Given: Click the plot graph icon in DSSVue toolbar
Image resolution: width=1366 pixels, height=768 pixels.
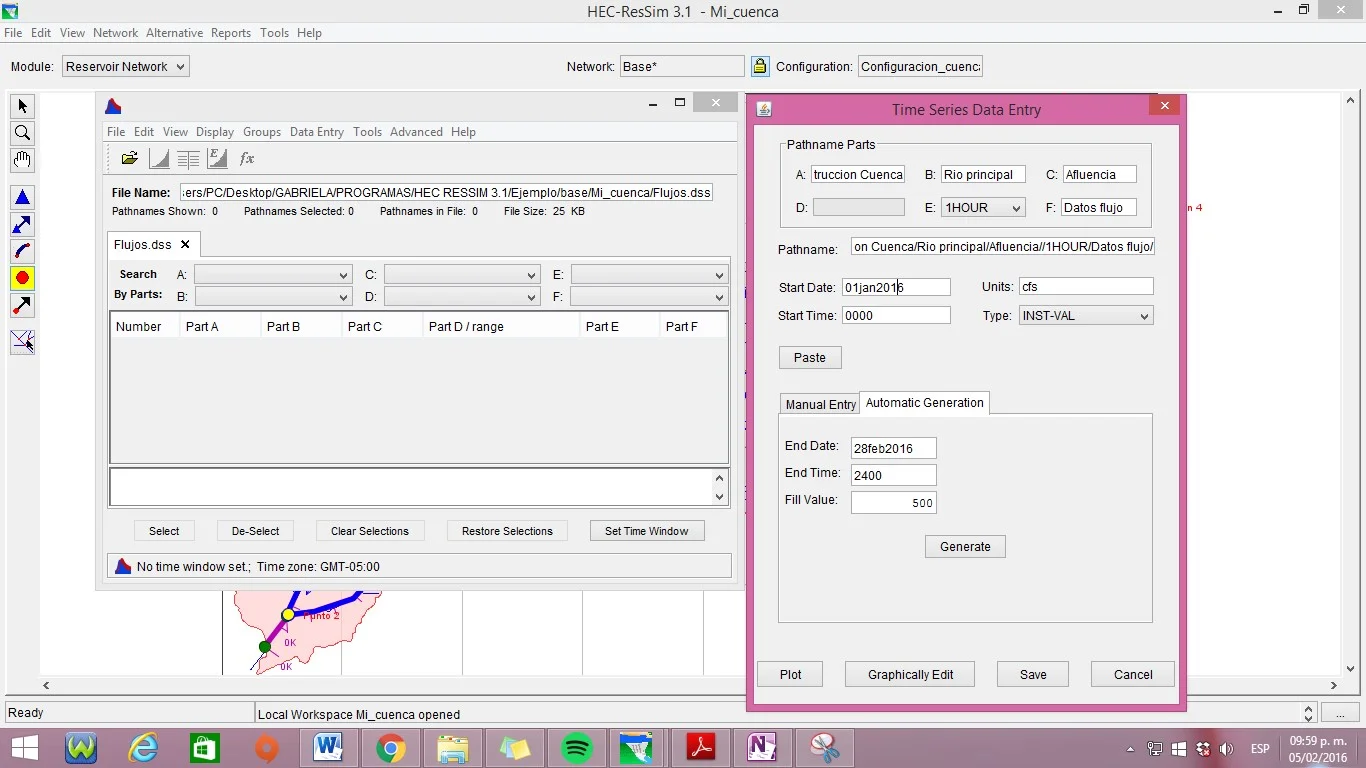Looking at the screenshot, I should (158, 158).
